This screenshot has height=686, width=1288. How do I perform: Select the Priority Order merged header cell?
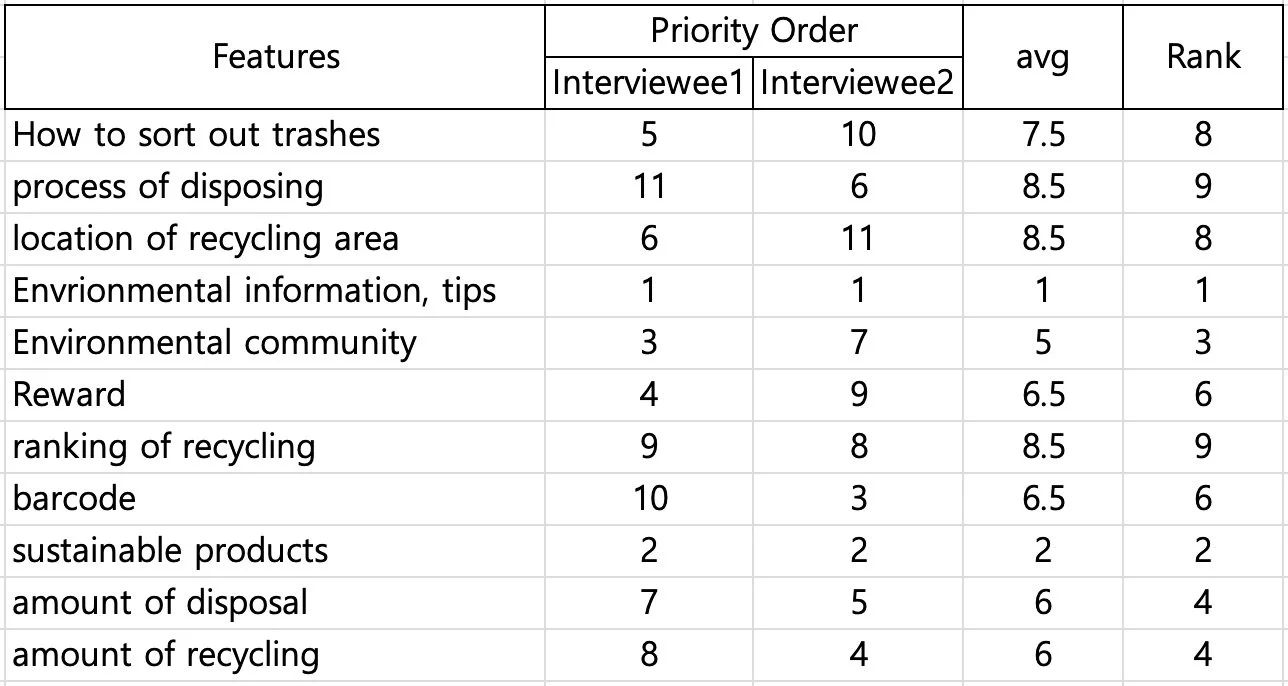click(x=754, y=31)
